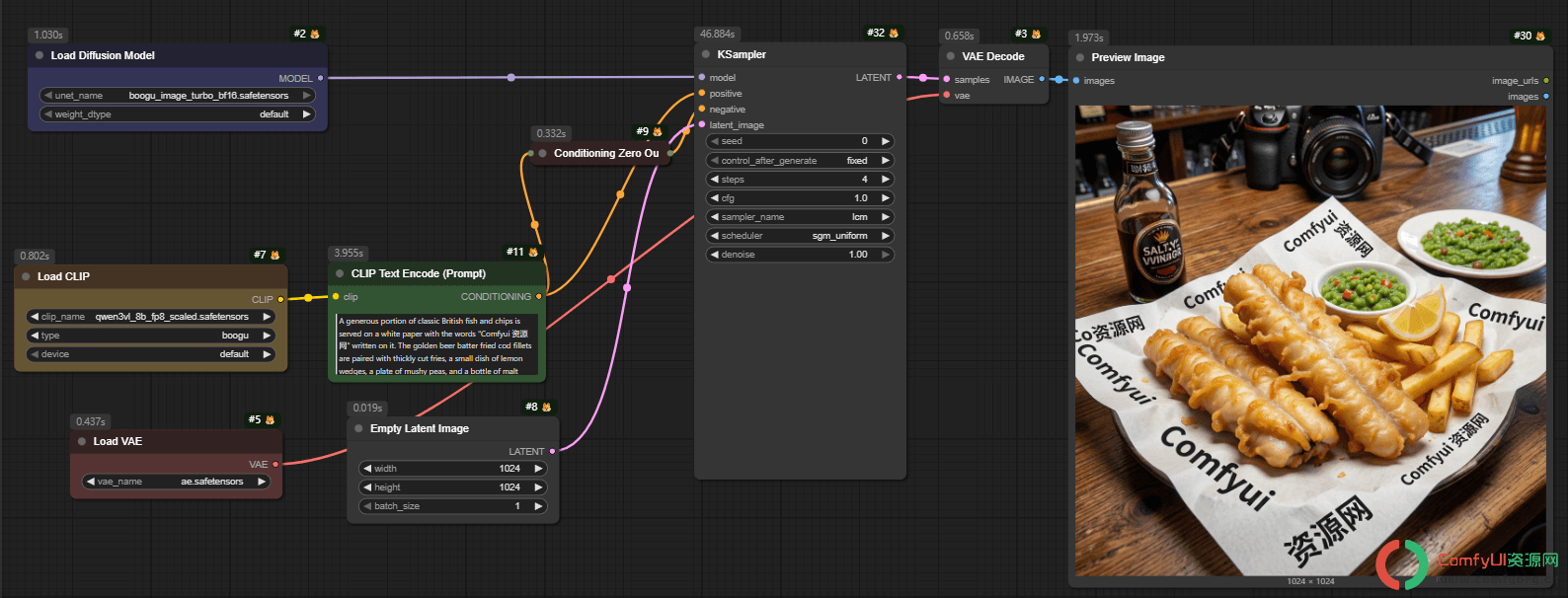Open the sampler_name dropdown in KSampler
The width and height of the screenshot is (1568, 598).
coord(801,217)
